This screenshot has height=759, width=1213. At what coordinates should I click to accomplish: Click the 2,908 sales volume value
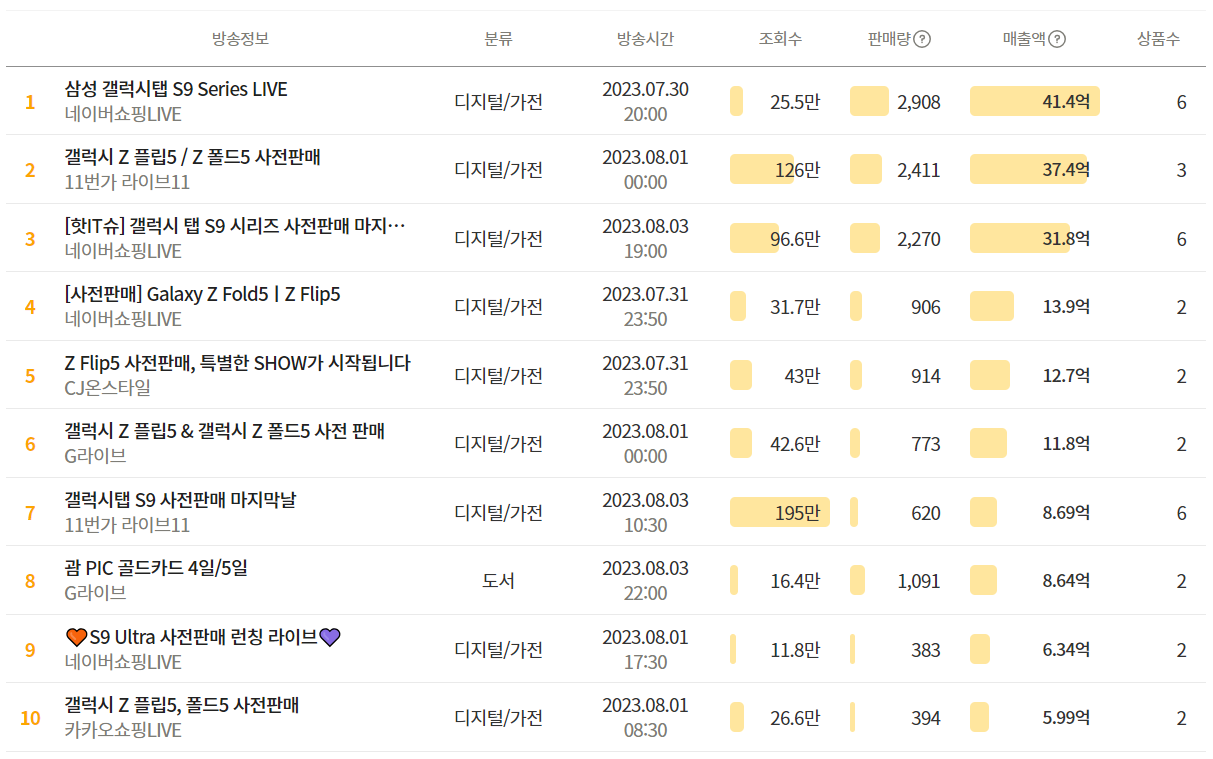tap(919, 101)
